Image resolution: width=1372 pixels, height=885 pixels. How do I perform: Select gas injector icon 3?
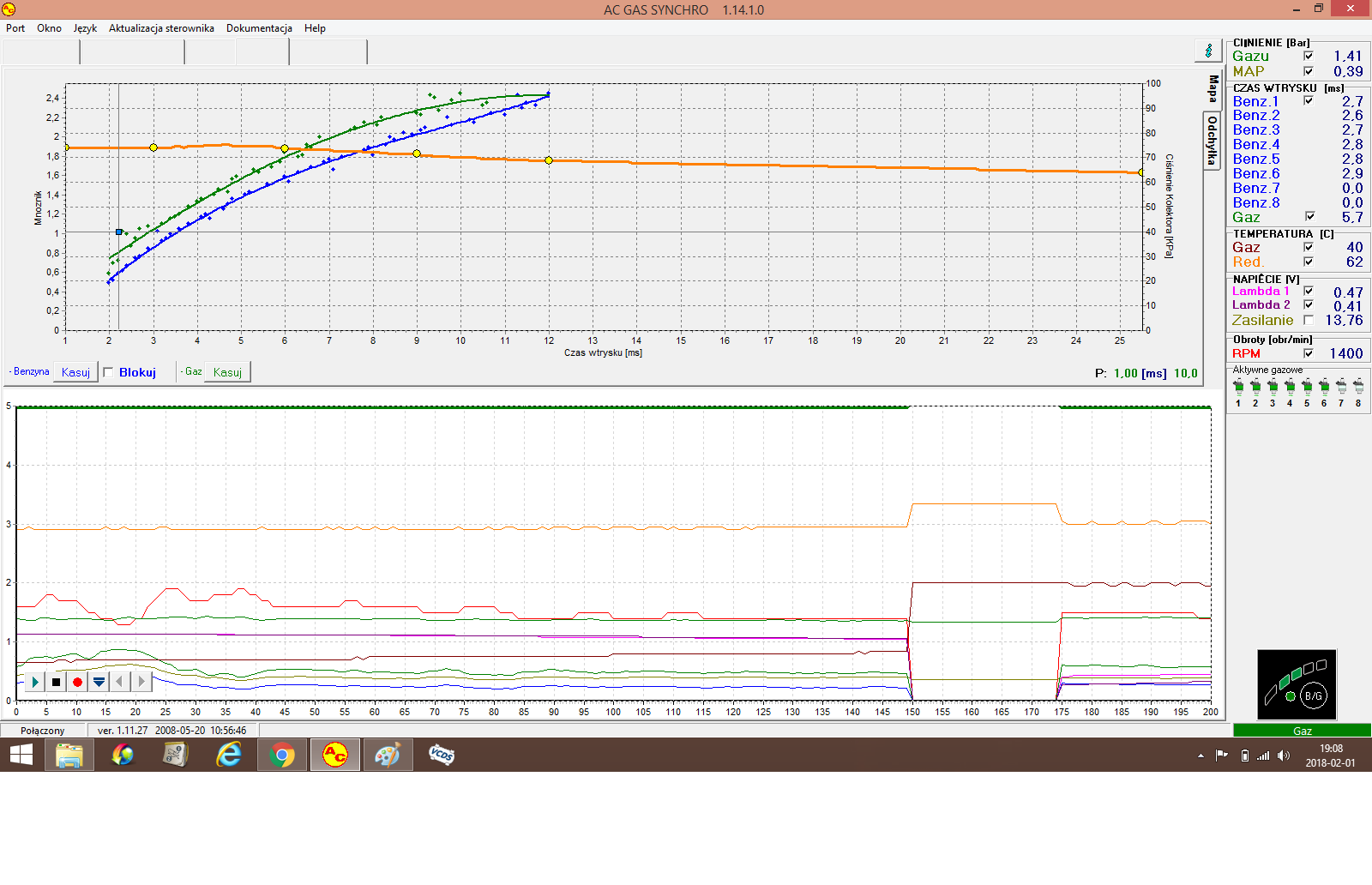click(x=1273, y=387)
